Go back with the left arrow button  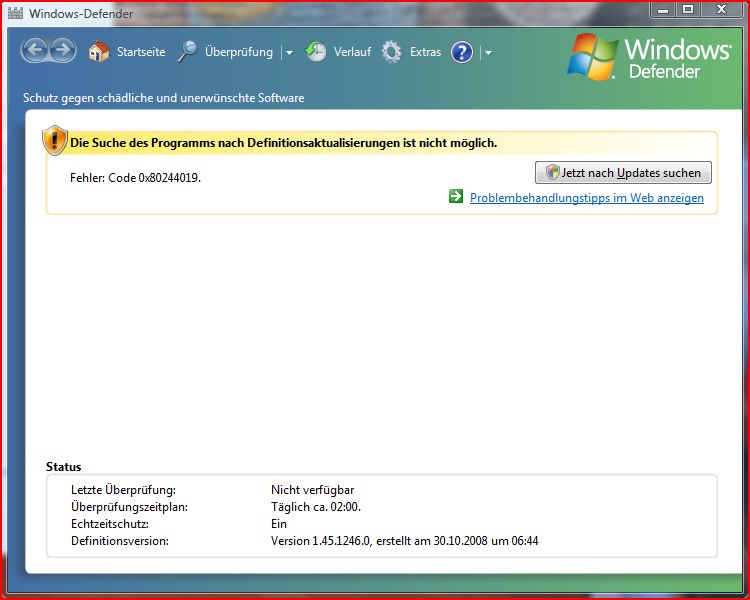click(35, 50)
